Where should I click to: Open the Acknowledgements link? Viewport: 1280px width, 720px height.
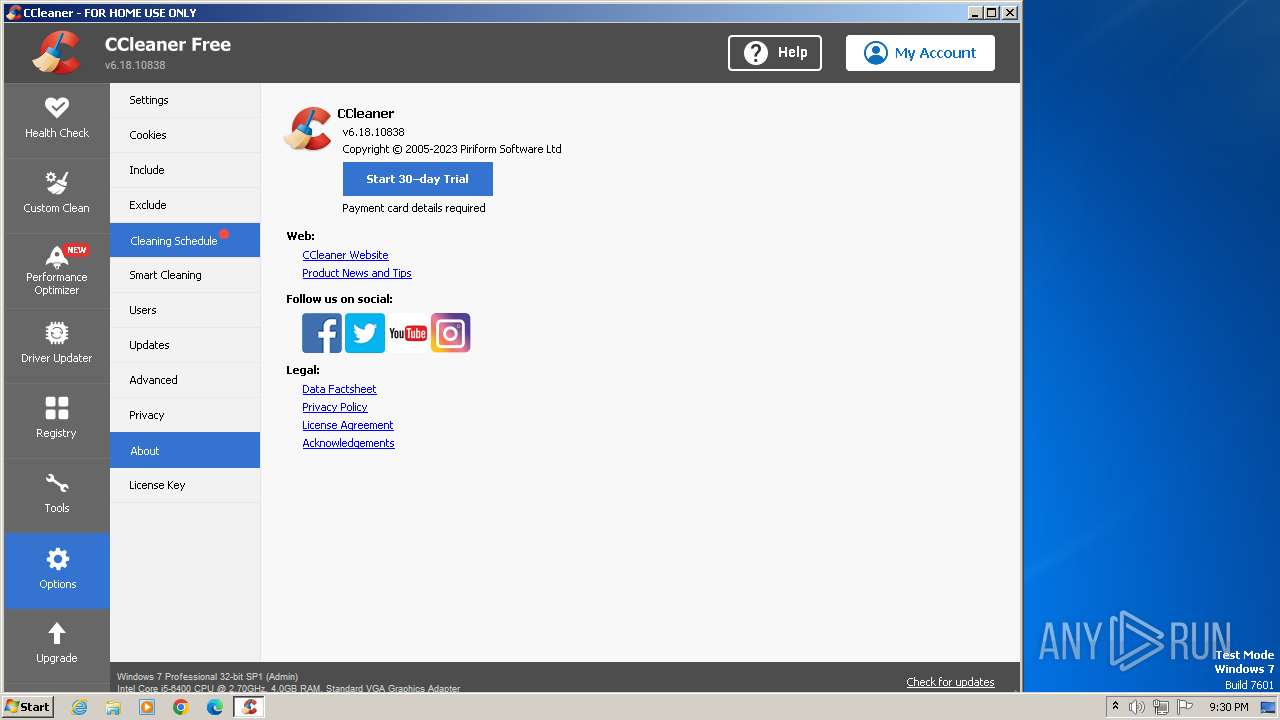click(x=348, y=443)
